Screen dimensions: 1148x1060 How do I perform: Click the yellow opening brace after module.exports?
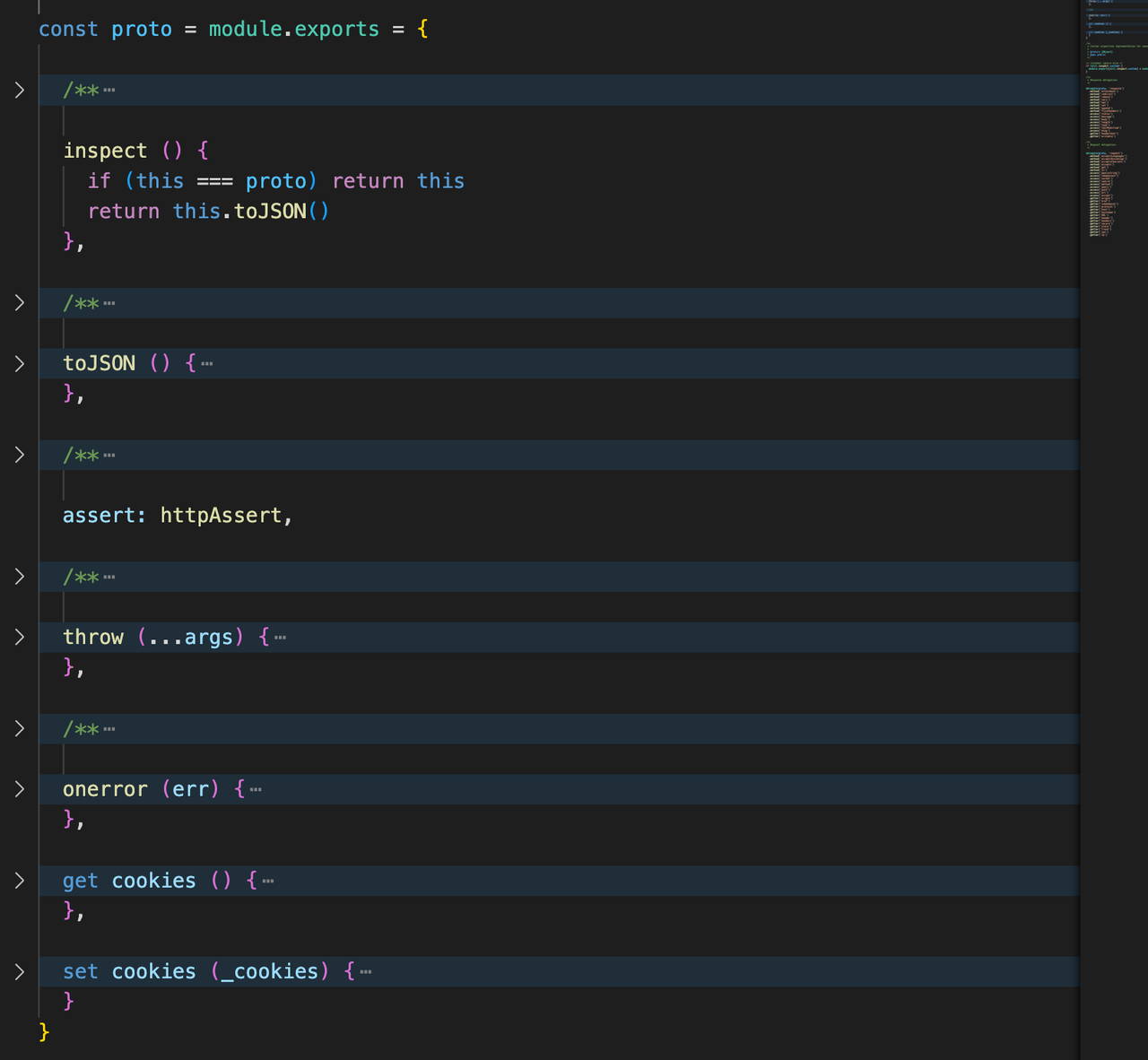pyautogui.click(x=422, y=29)
